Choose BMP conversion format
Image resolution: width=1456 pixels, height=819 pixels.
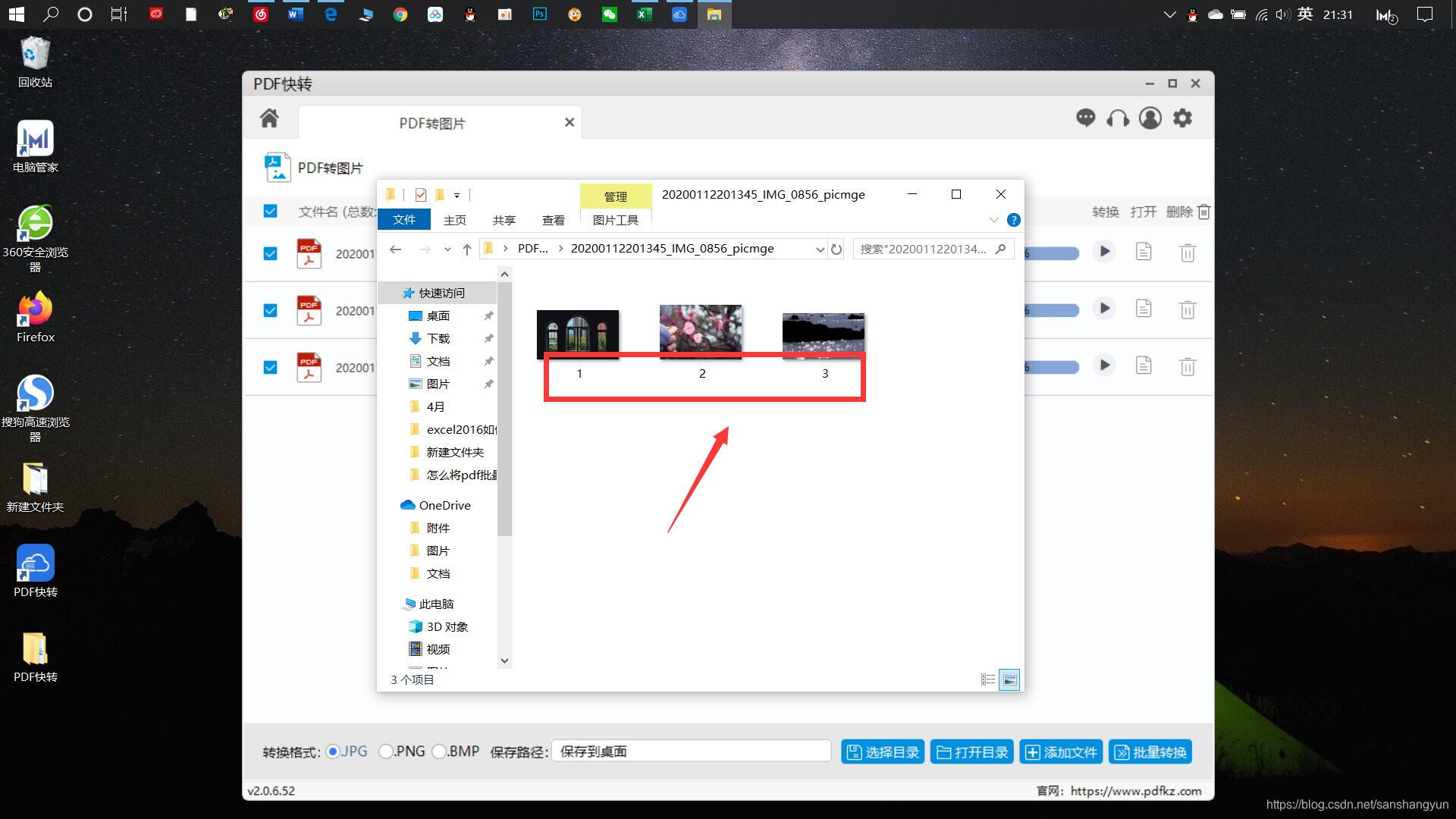pos(439,752)
